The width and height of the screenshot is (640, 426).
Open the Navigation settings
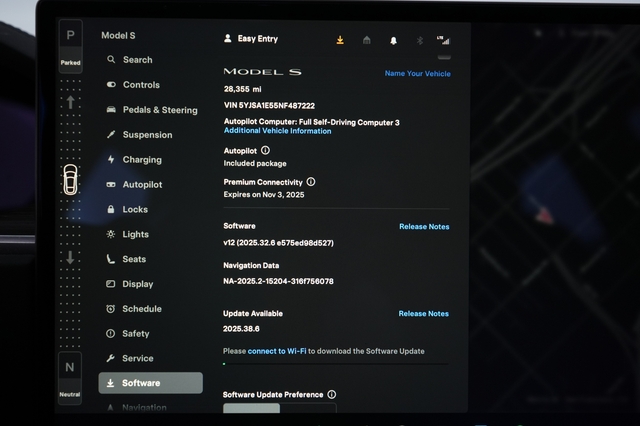[x=136, y=407]
